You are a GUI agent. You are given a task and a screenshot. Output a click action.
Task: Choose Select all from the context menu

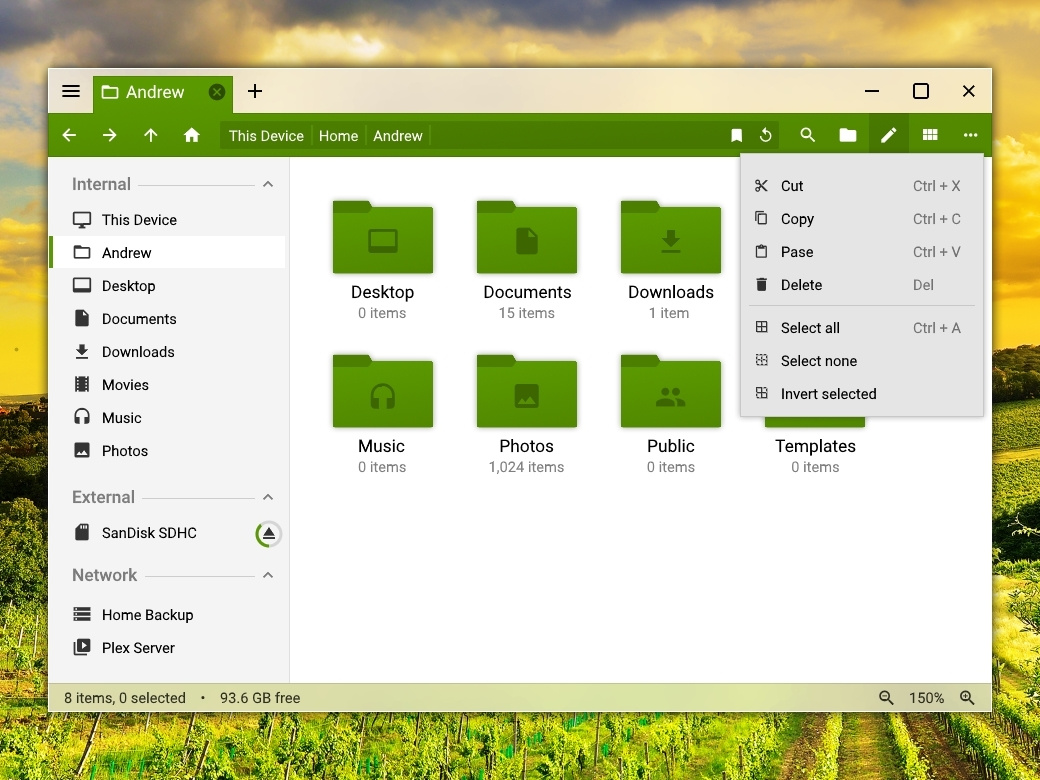coord(810,327)
